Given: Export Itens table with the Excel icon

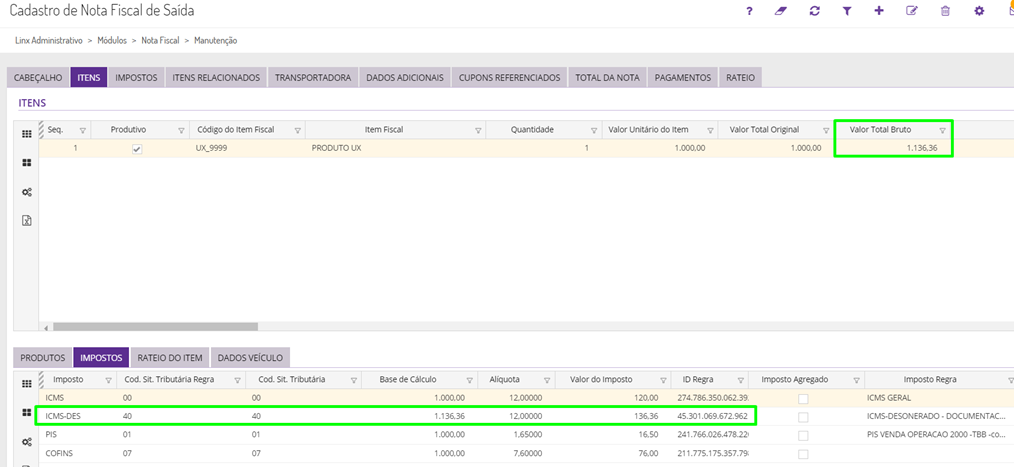Looking at the screenshot, I should click(27, 221).
